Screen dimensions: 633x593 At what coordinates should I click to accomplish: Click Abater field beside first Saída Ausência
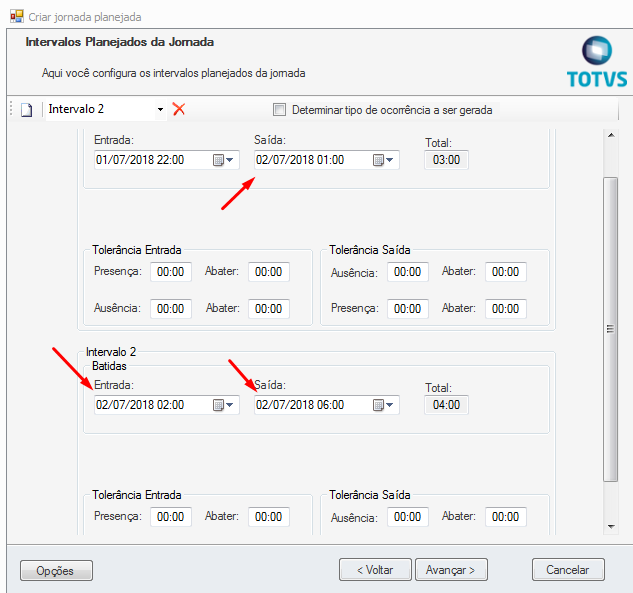point(506,272)
